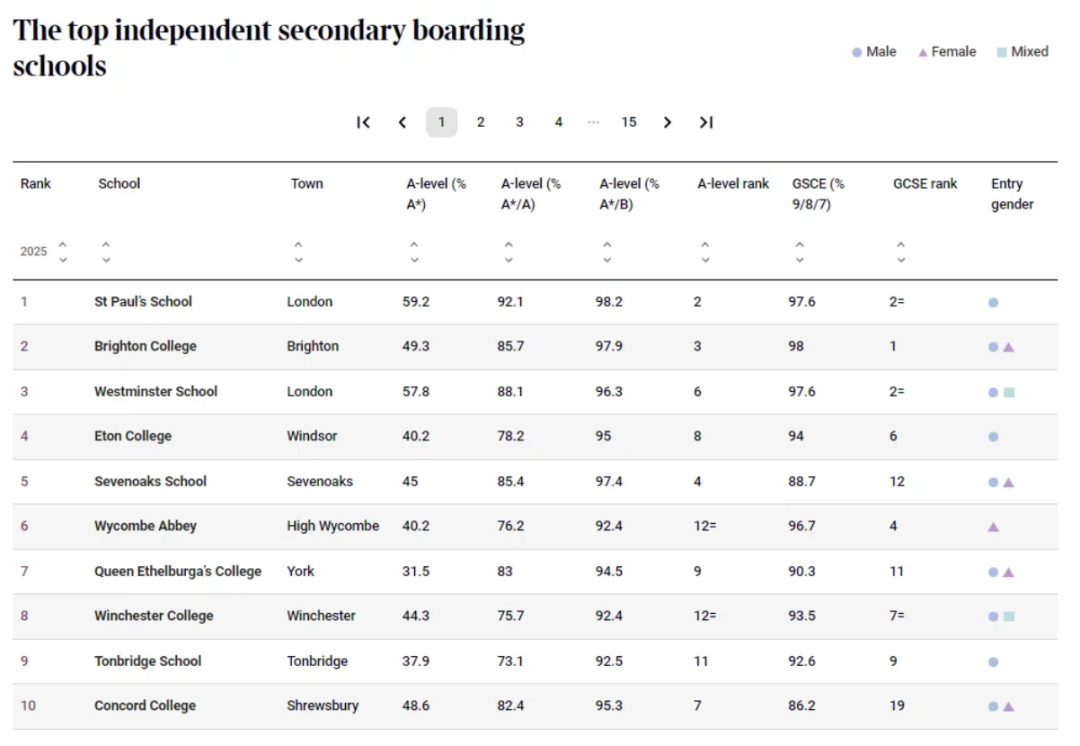Go to first page of results
The image size is (1080, 746).
click(363, 122)
